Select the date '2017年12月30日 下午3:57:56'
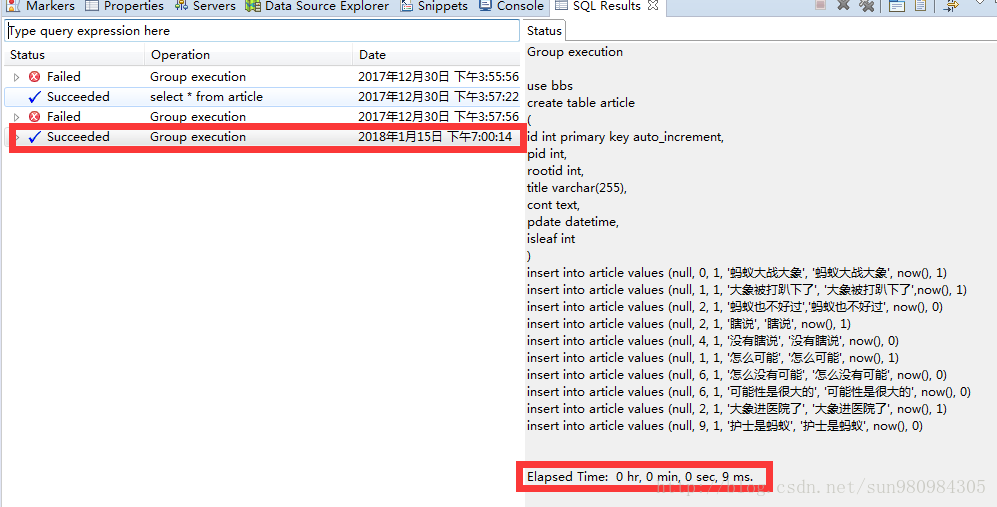 [x=438, y=116]
